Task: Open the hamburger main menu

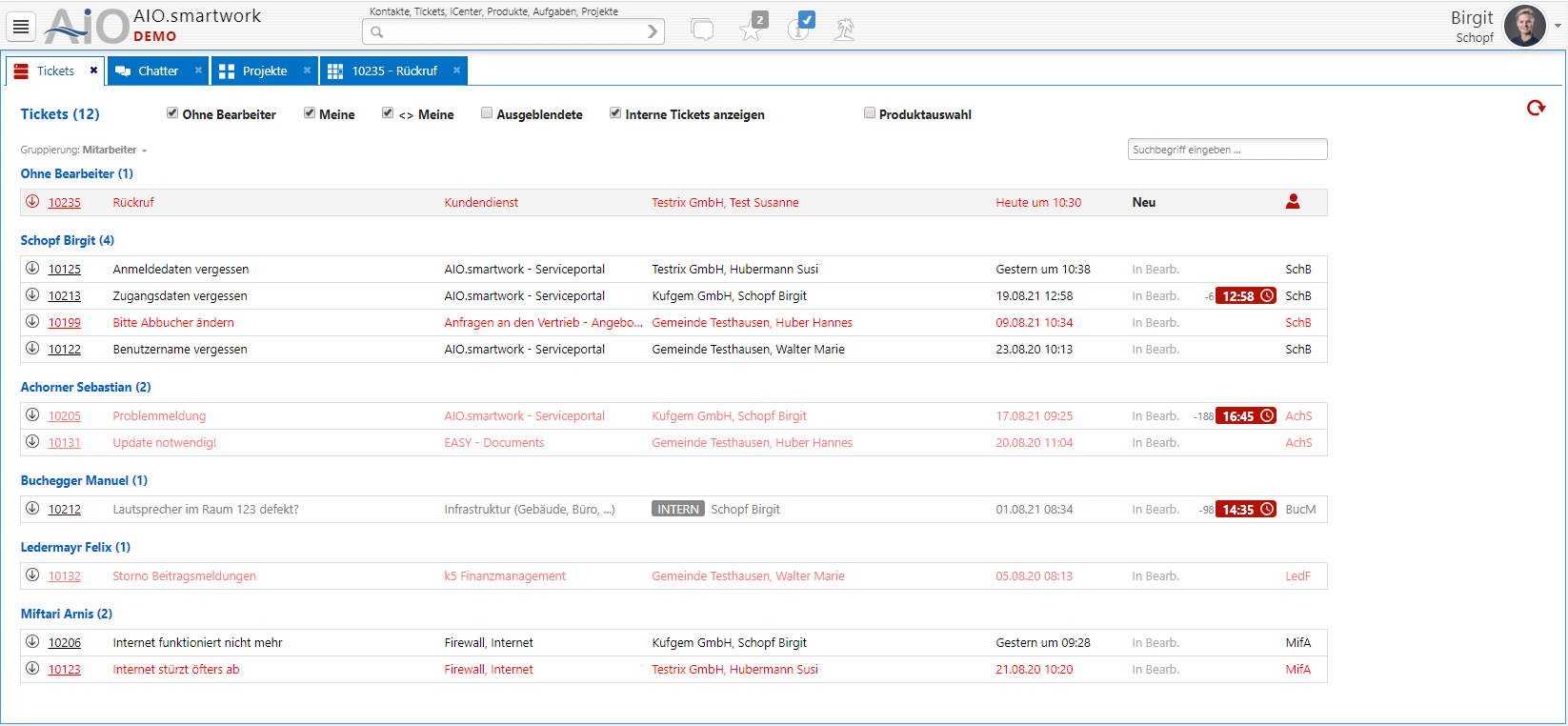Action: click(x=21, y=27)
